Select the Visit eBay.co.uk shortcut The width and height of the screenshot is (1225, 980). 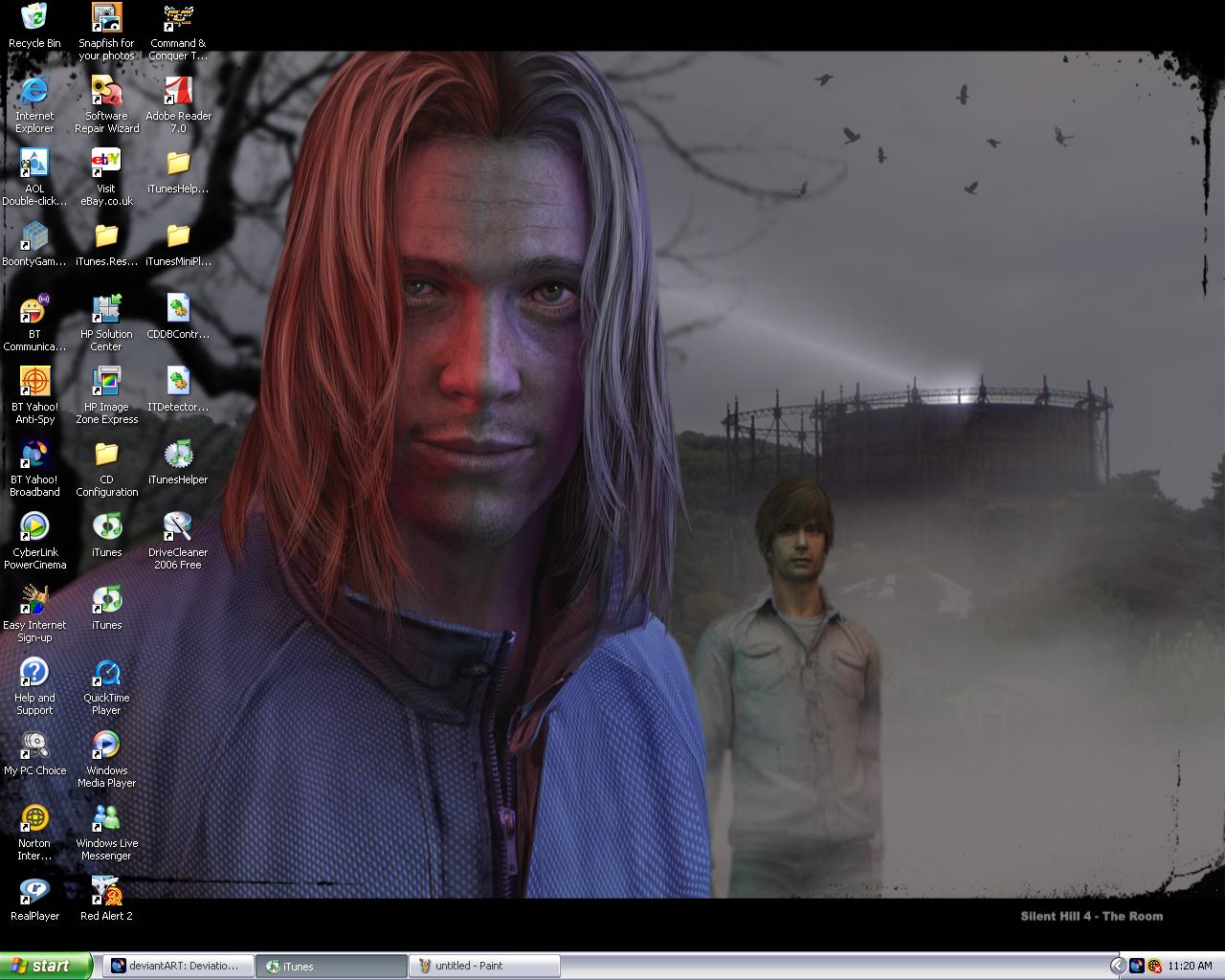click(x=106, y=177)
